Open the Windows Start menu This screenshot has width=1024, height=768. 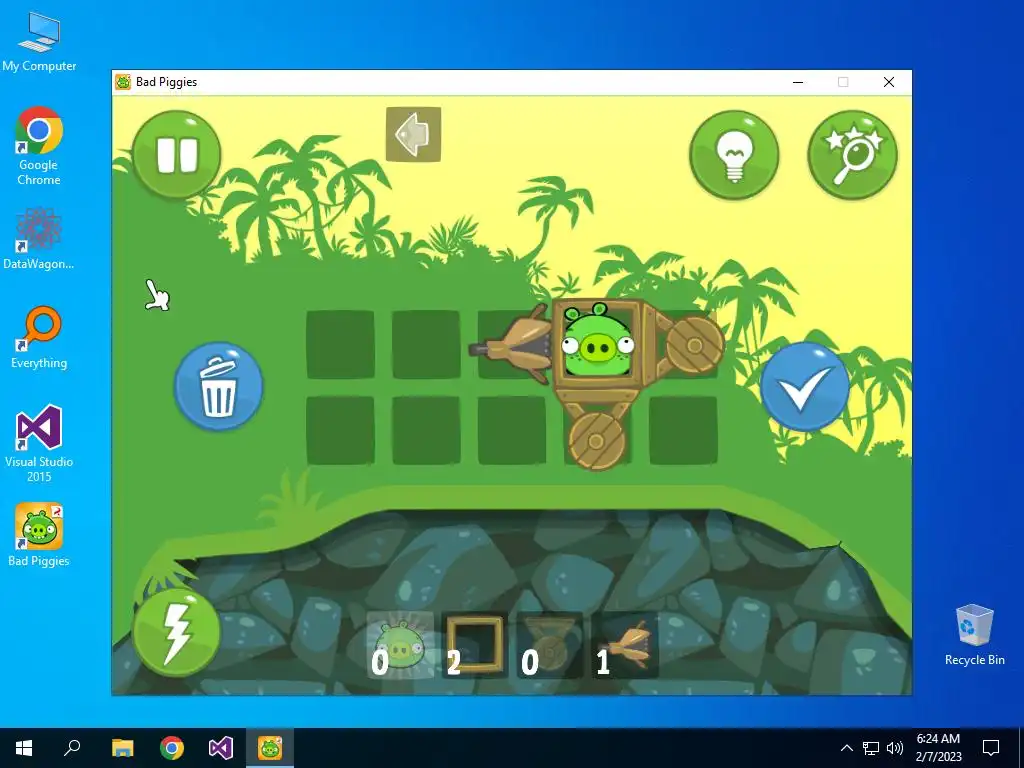[x=24, y=748]
